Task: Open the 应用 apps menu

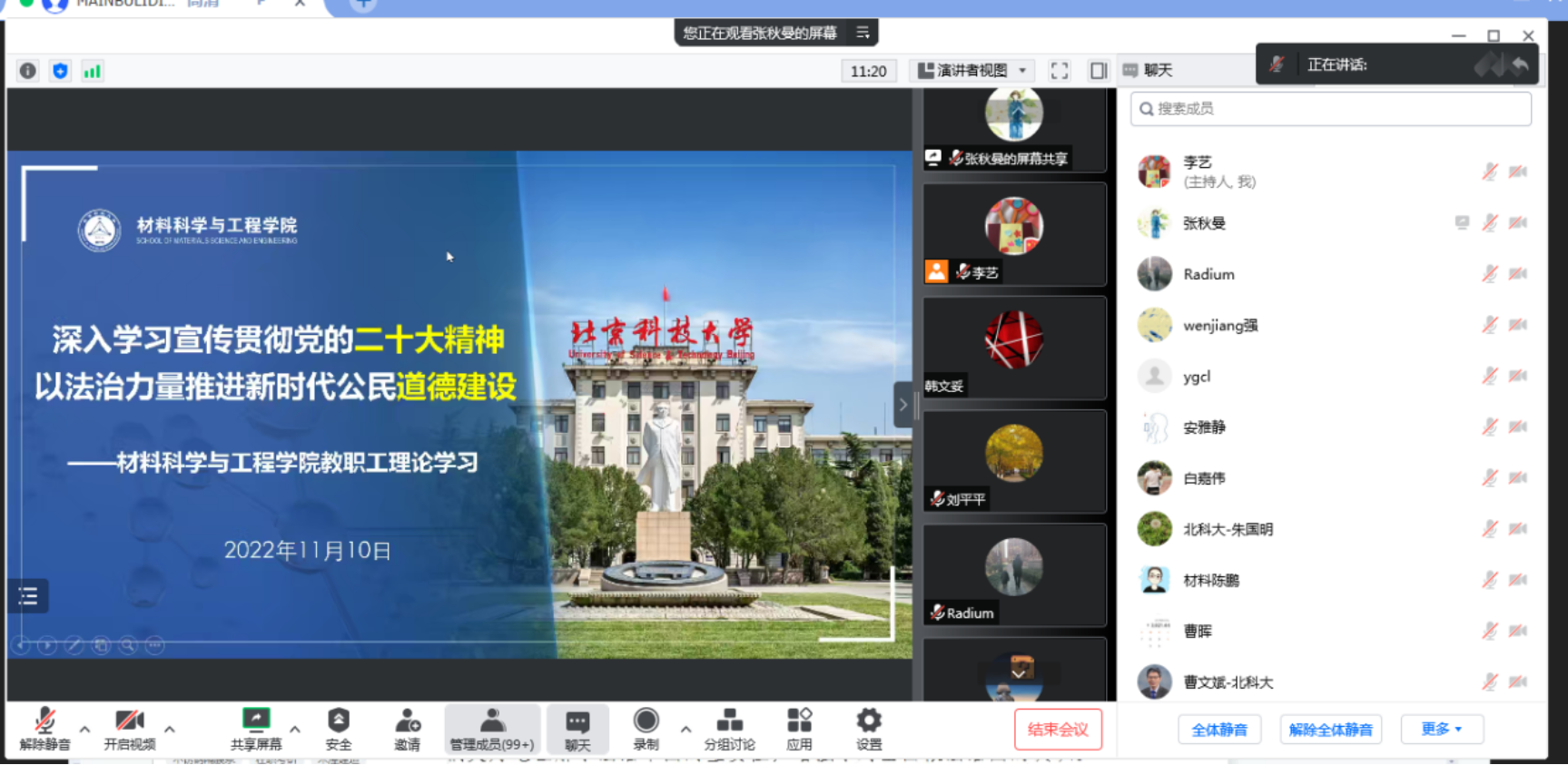Action: [799, 730]
